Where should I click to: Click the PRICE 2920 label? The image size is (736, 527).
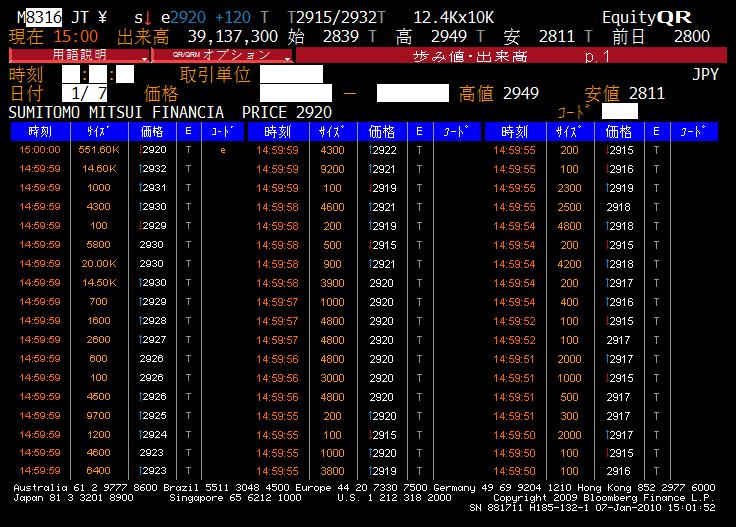[287, 112]
